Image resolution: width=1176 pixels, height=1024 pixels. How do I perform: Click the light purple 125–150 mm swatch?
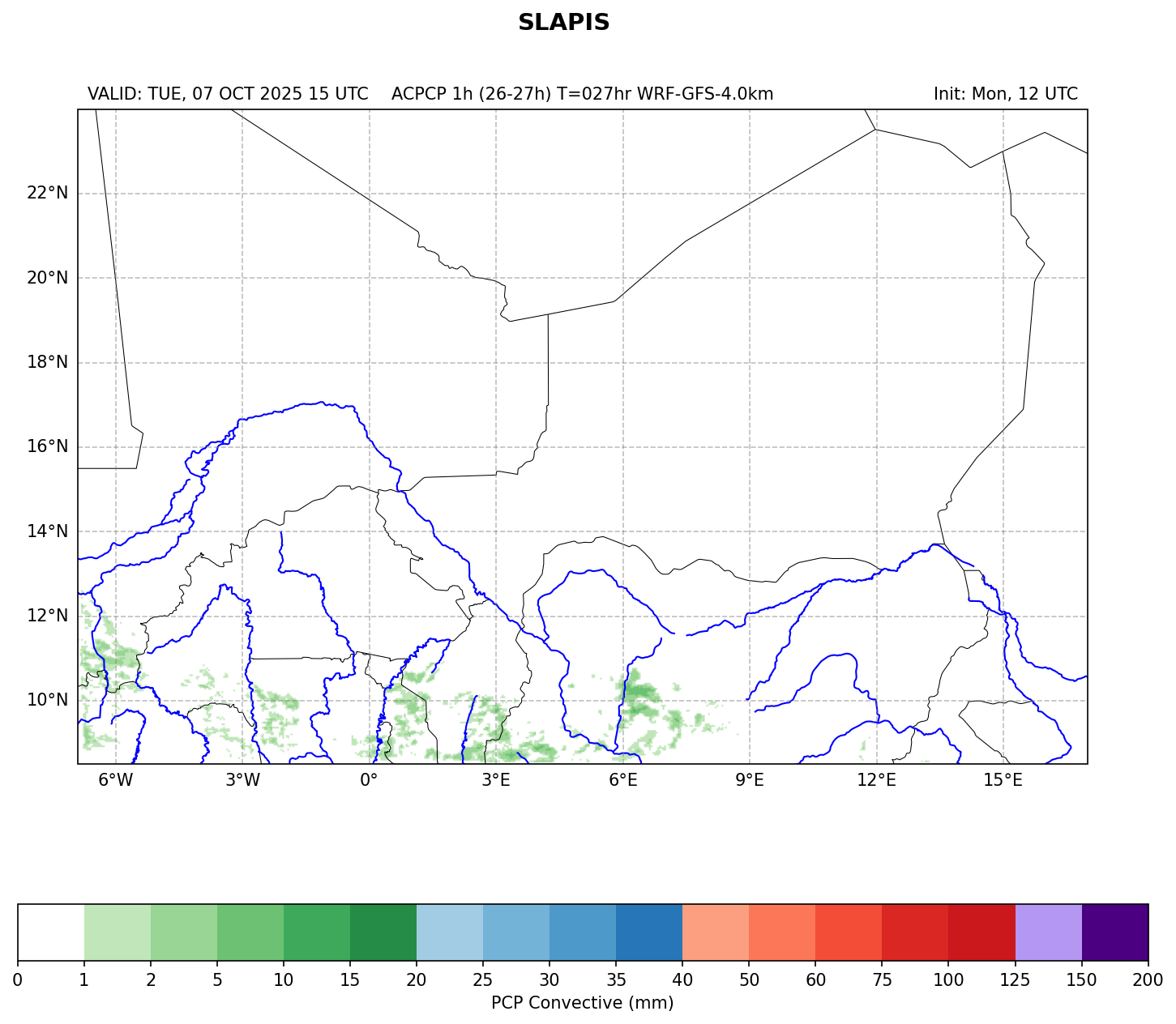click(x=1048, y=932)
